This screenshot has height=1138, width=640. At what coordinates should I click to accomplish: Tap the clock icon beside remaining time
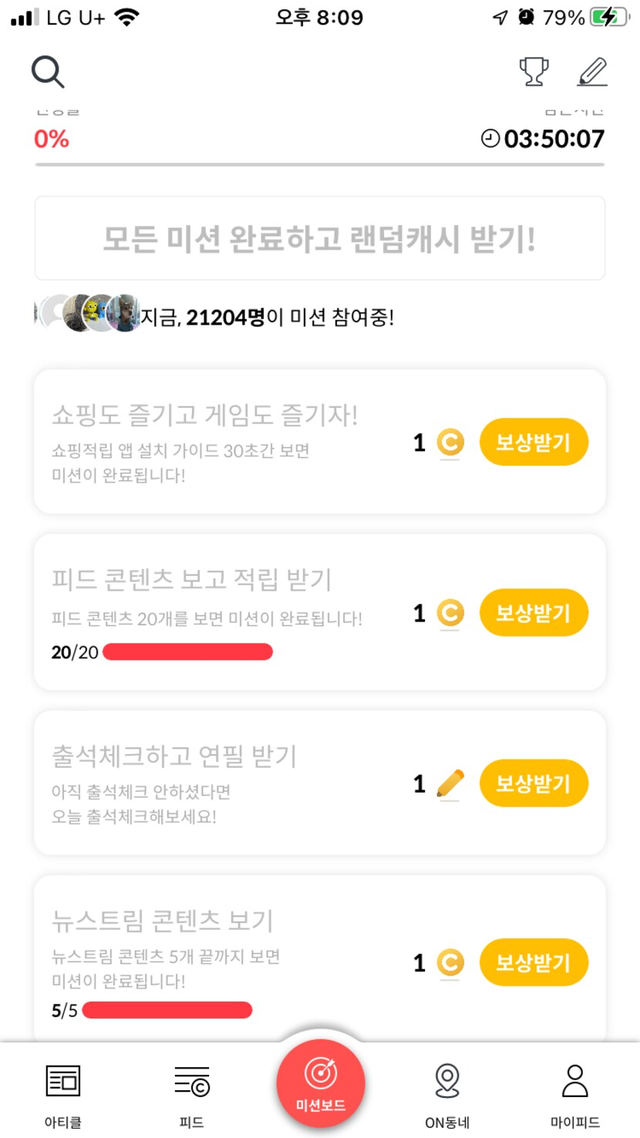click(490, 139)
